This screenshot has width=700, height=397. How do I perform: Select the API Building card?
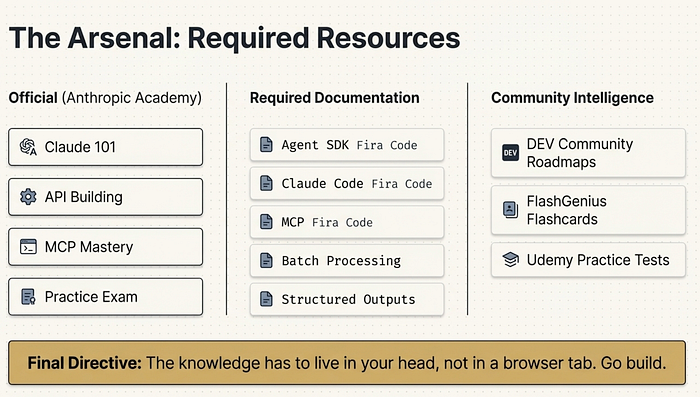[105, 197]
